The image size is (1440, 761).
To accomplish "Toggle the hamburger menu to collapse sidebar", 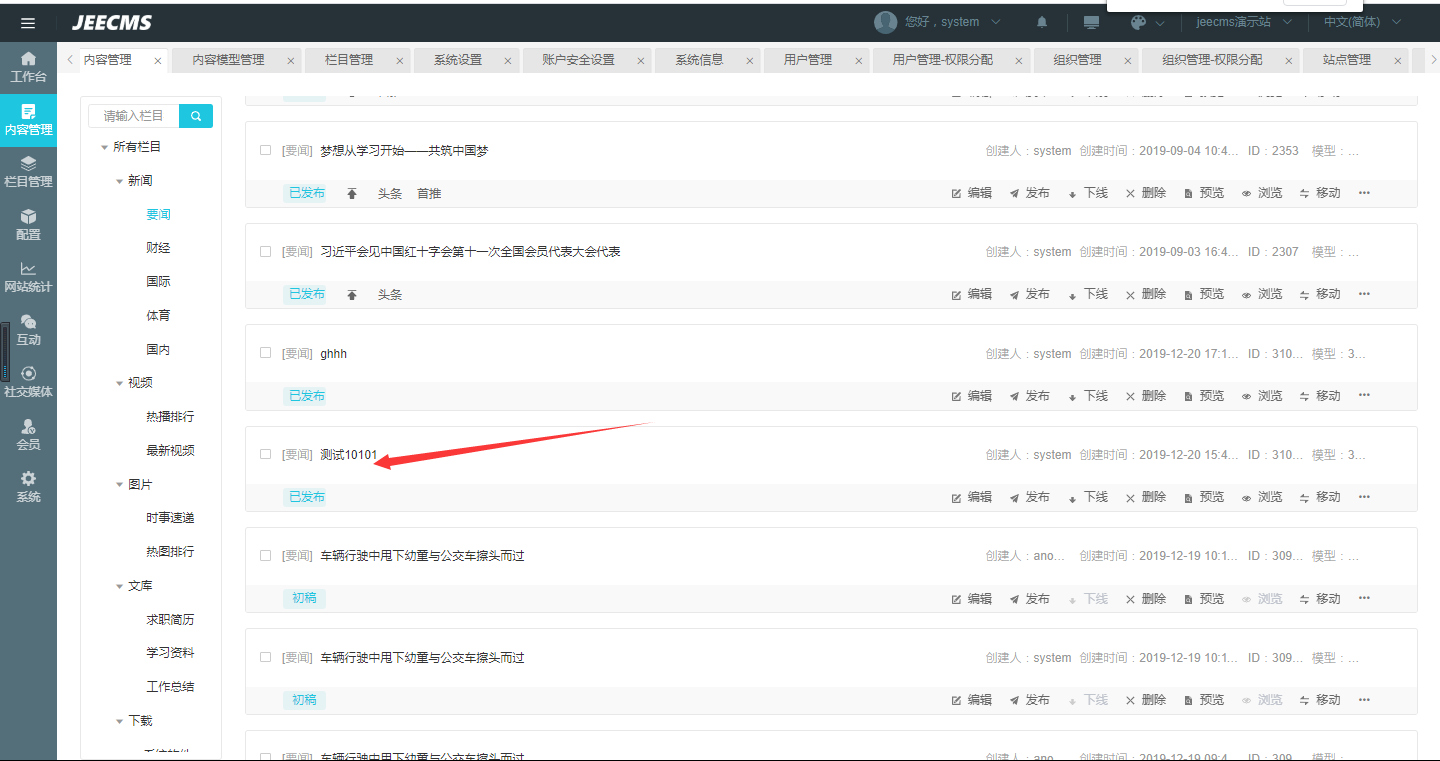I will pyautogui.click(x=28, y=23).
